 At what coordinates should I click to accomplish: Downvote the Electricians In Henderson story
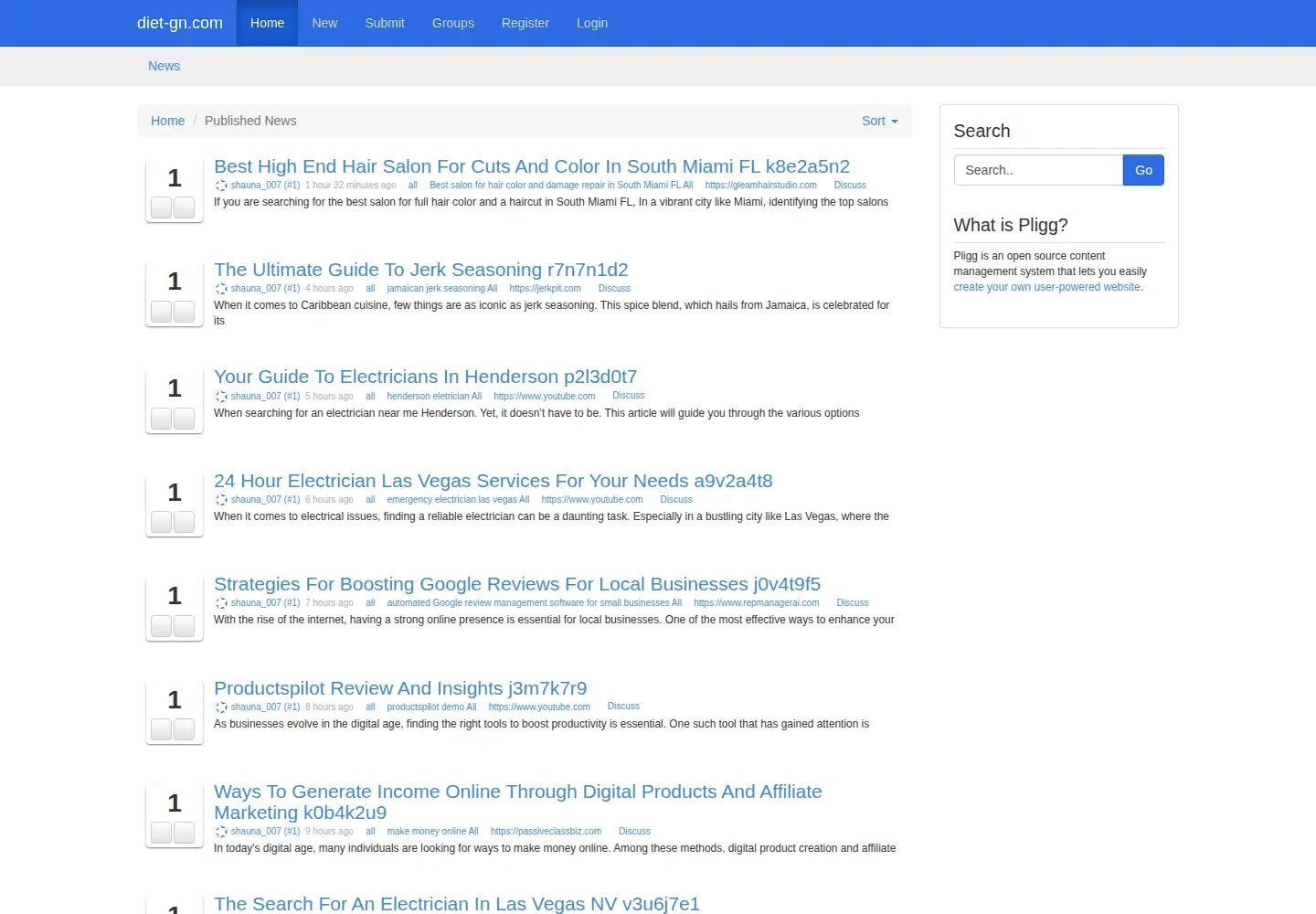point(184,419)
